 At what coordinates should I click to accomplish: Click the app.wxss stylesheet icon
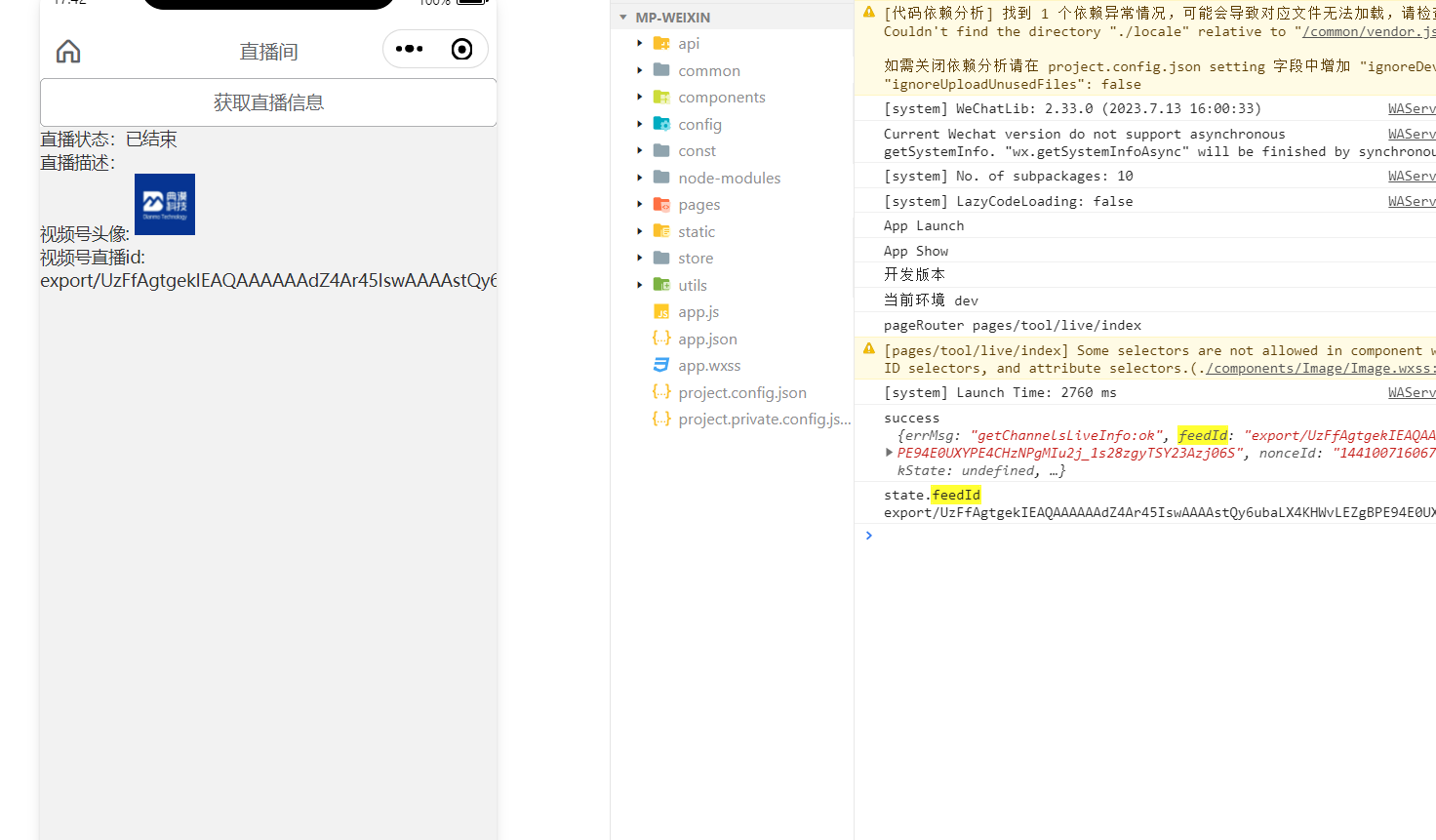661,365
